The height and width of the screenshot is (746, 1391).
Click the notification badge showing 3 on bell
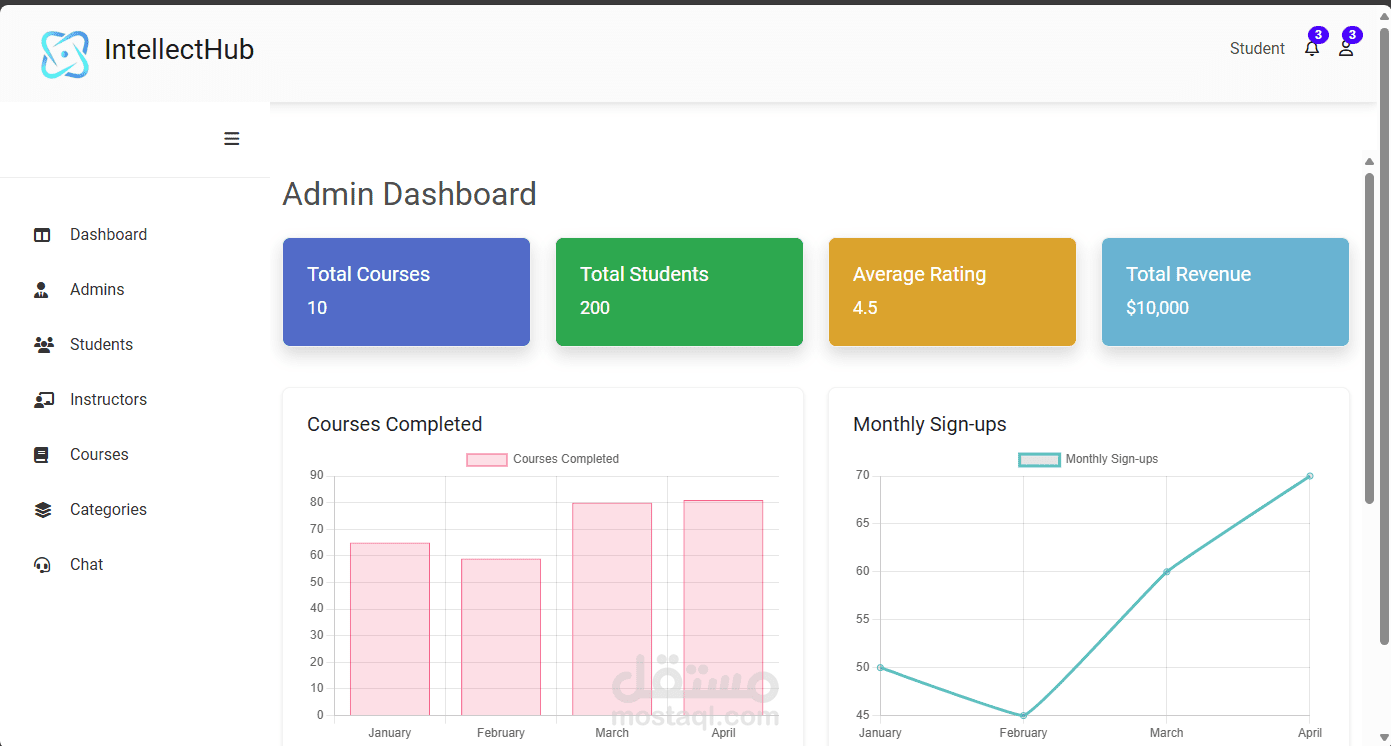pyautogui.click(x=1318, y=35)
